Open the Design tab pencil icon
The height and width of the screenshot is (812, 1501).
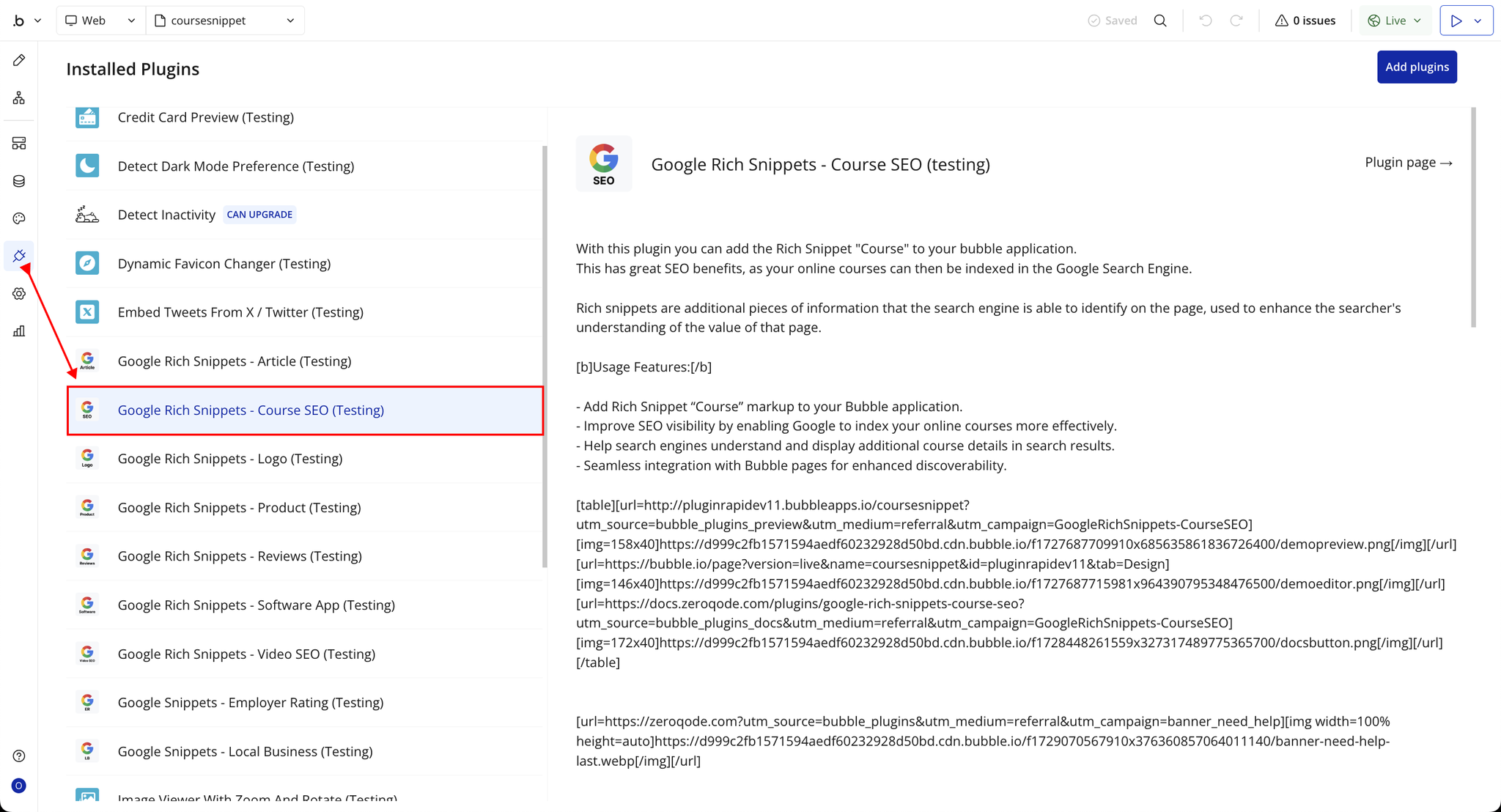(19, 60)
